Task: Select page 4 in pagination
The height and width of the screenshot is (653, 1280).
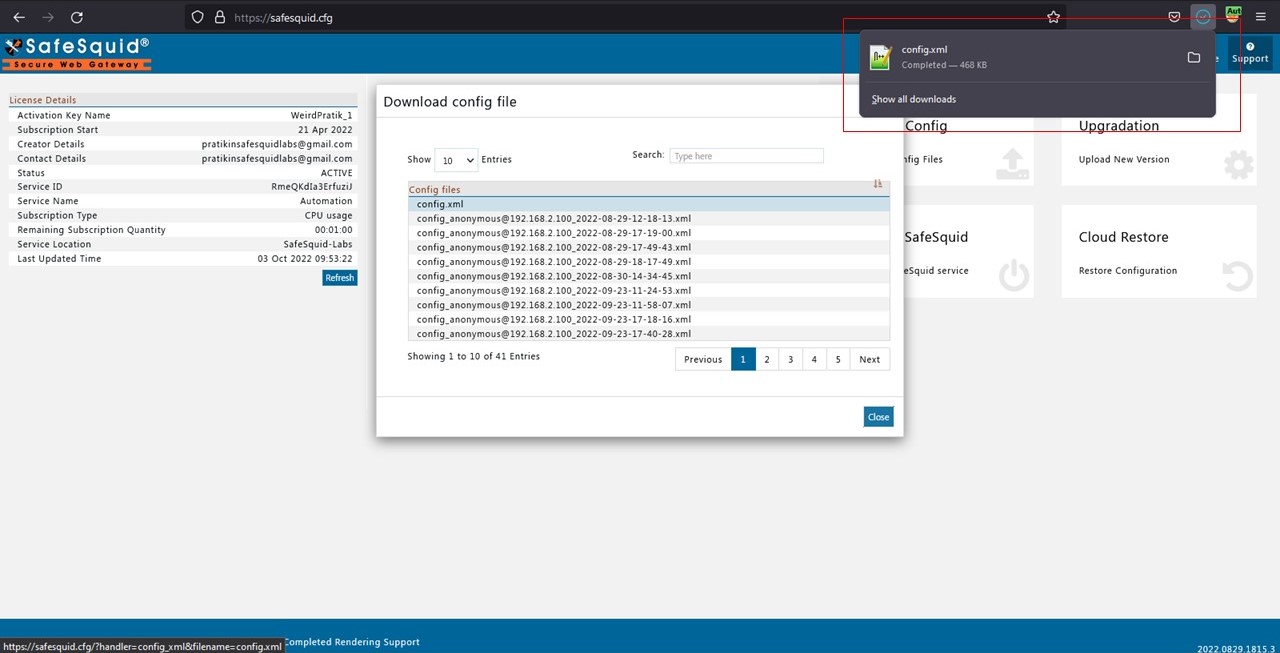Action: (814, 359)
